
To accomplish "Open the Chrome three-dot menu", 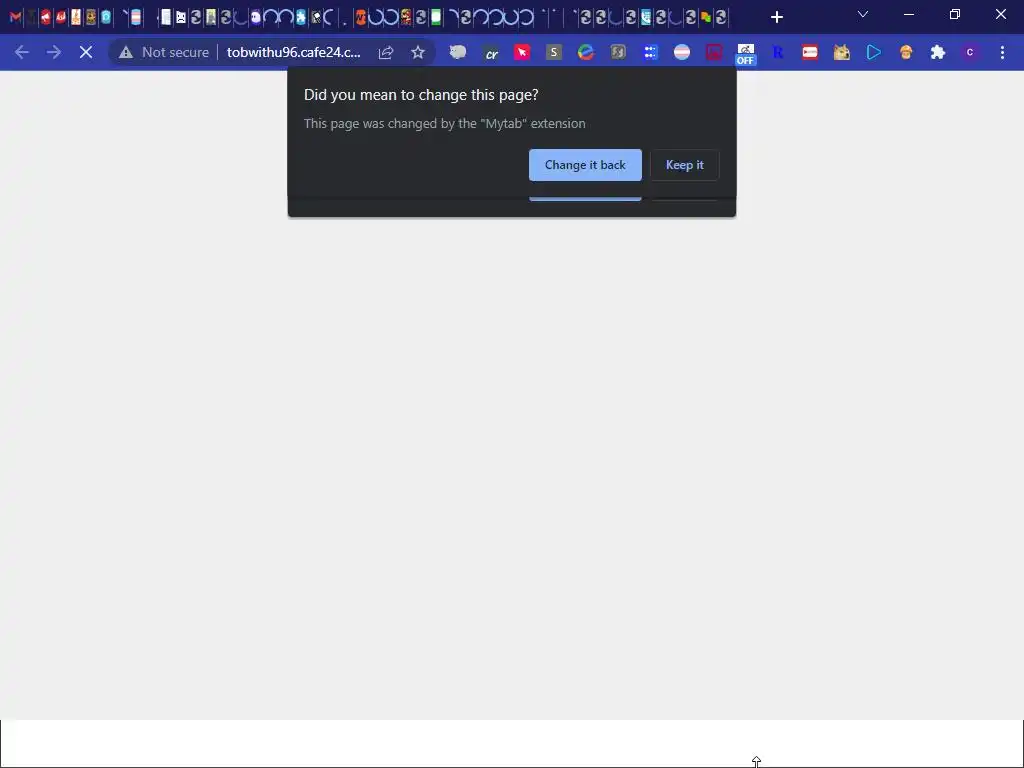I will pyautogui.click(x=1002, y=52).
